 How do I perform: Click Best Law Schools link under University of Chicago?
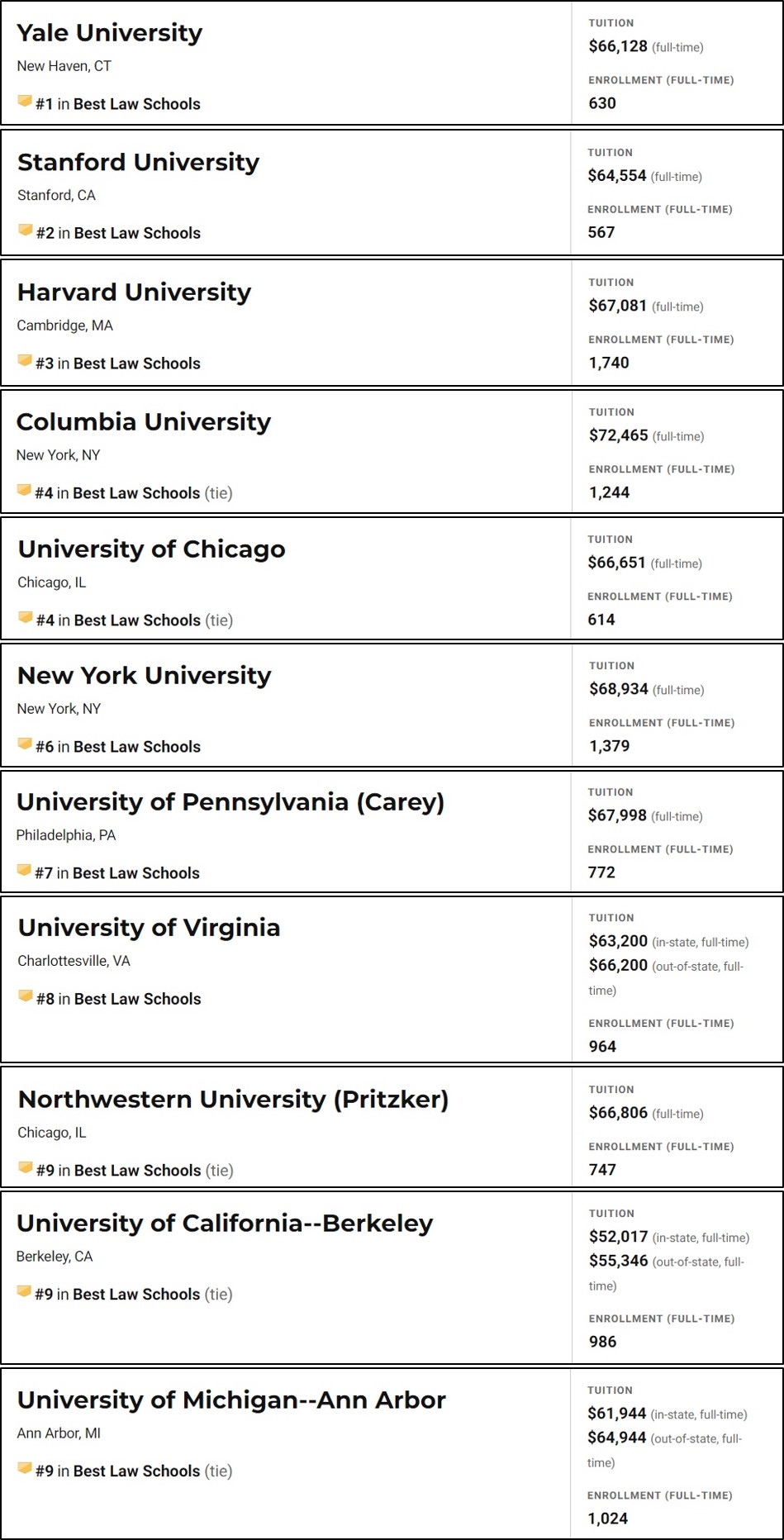[137, 620]
